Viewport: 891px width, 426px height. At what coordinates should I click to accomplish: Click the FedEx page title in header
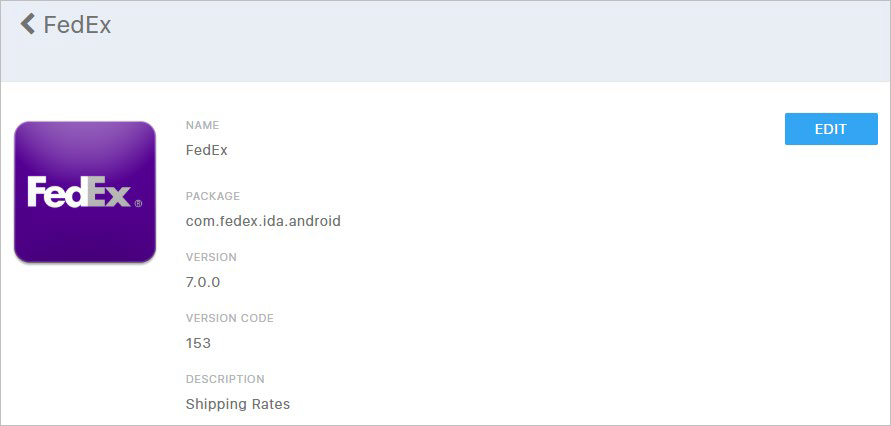77,25
